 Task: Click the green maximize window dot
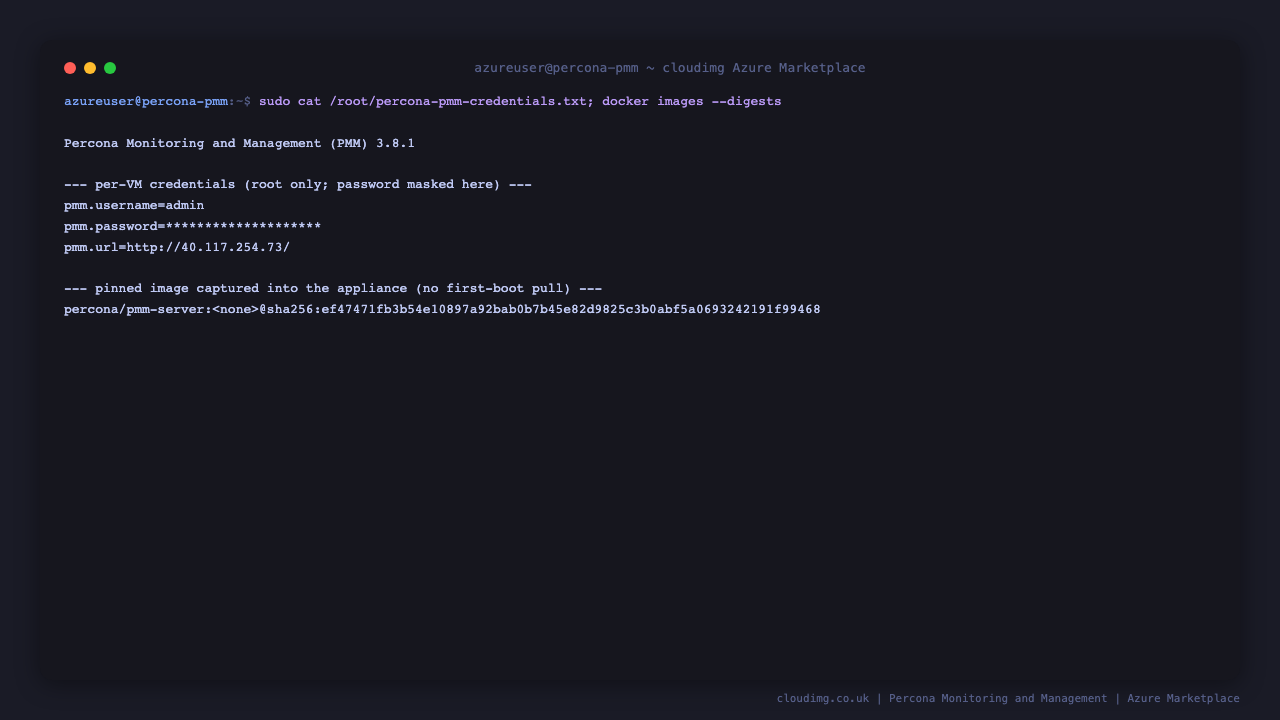[110, 68]
